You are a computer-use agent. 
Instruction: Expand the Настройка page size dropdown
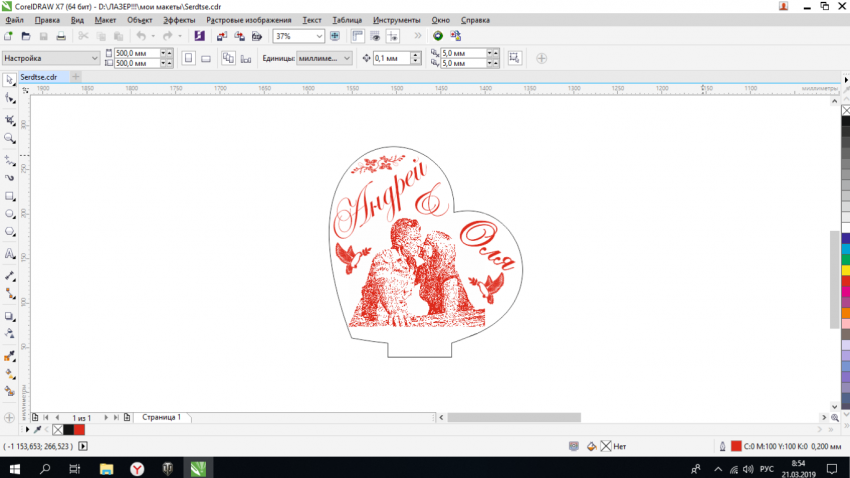click(95, 59)
